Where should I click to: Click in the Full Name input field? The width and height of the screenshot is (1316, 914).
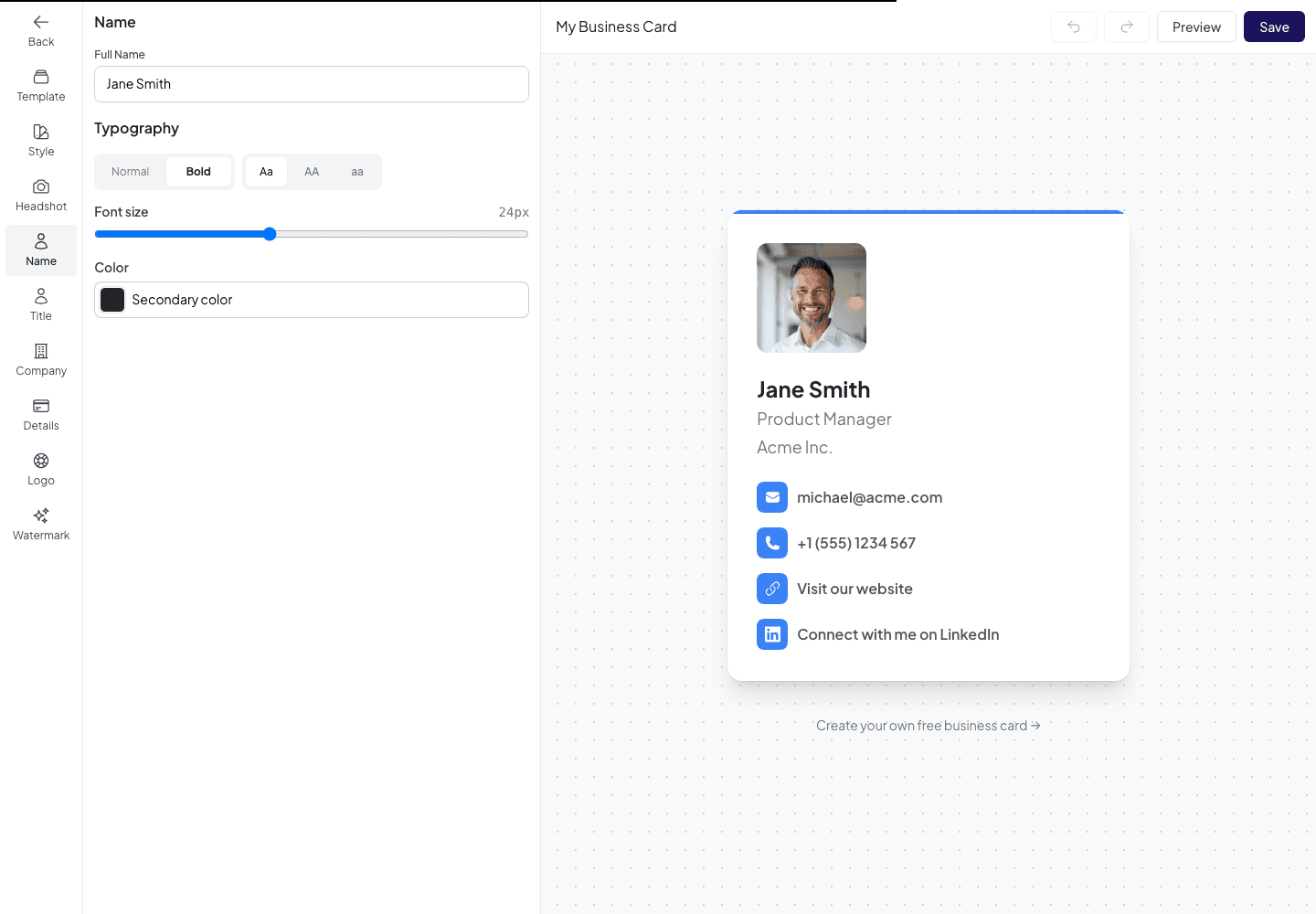(312, 84)
